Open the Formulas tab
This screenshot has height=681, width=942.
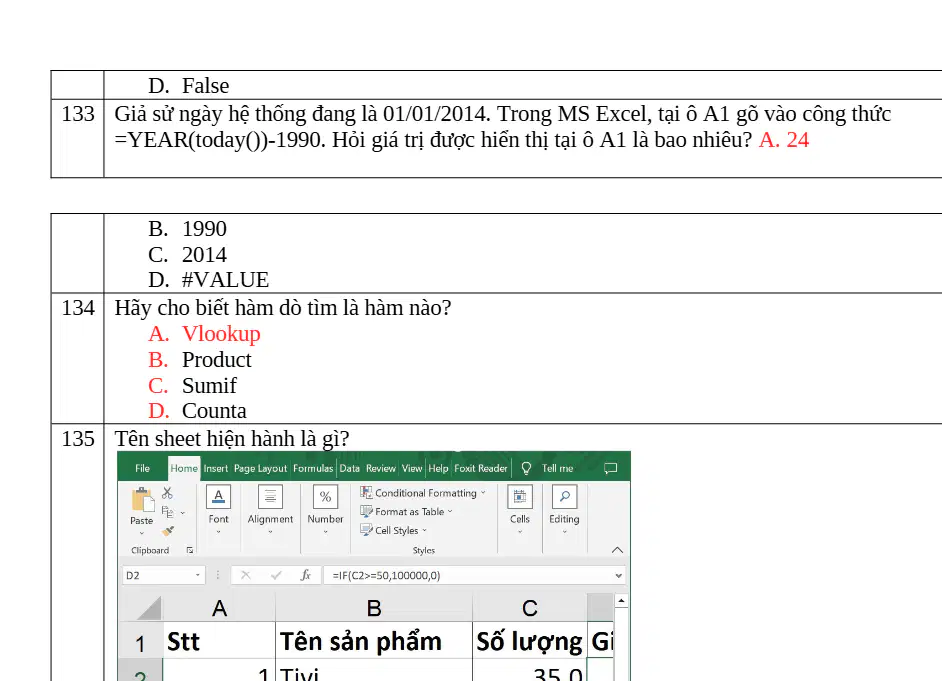(x=313, y=468)
